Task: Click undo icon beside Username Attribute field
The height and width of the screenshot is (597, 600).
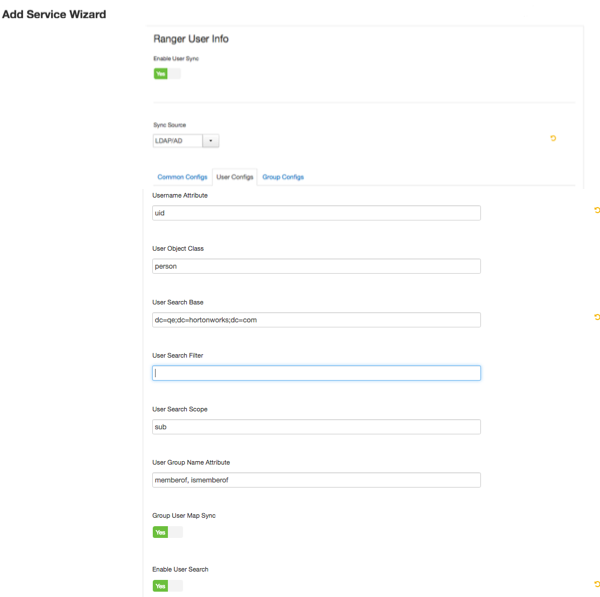Action: click(597, 210)
